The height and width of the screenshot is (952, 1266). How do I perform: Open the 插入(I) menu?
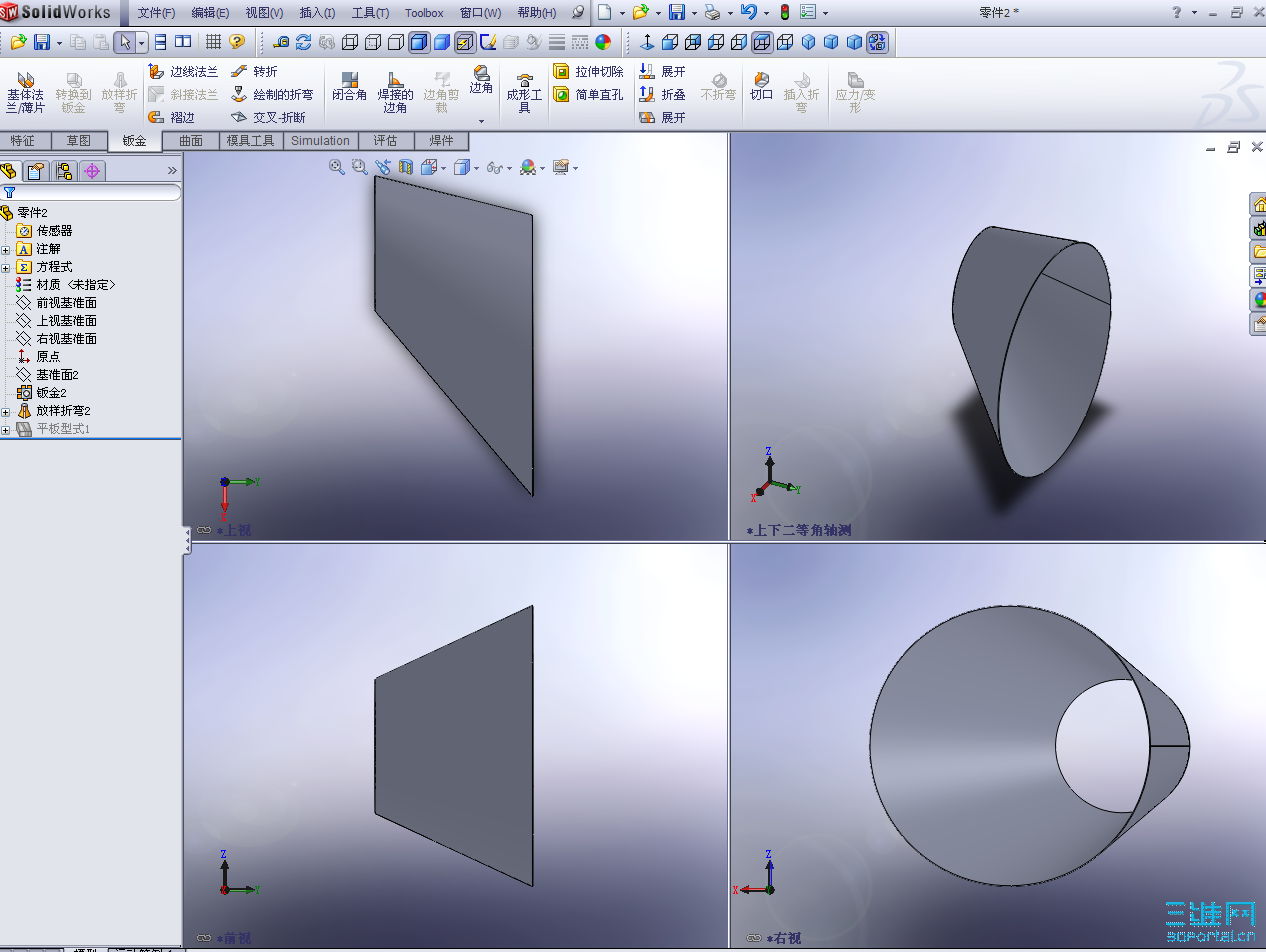[317, 13]
